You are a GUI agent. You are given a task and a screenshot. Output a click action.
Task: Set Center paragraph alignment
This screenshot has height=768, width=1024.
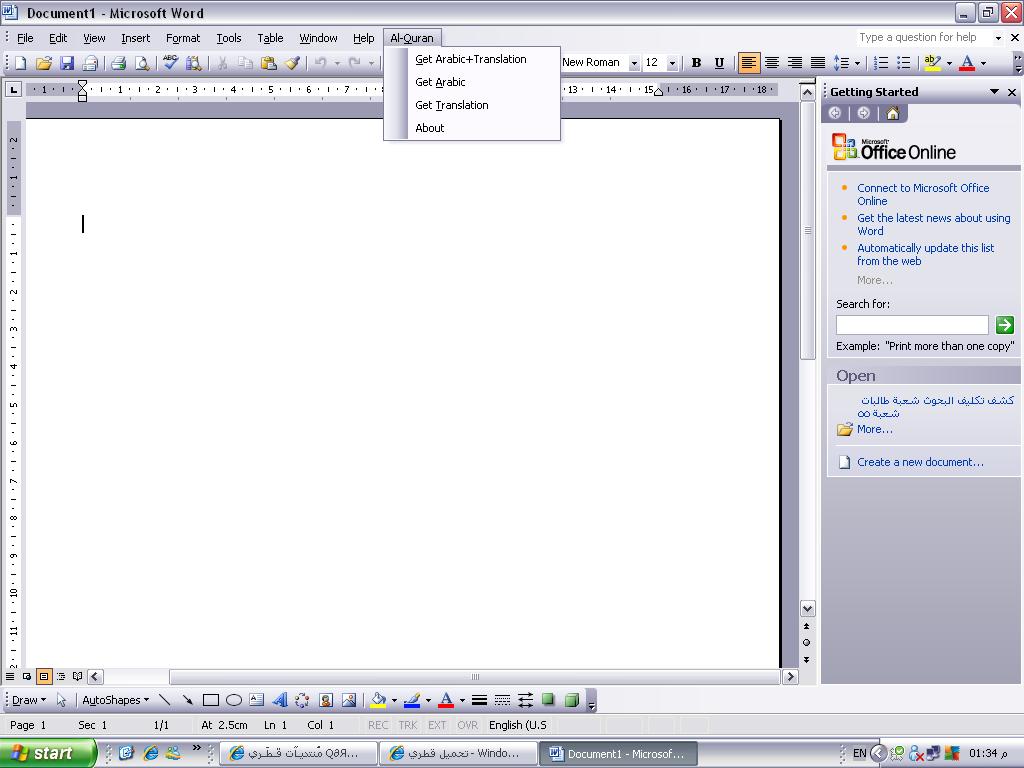click(772, 63)
